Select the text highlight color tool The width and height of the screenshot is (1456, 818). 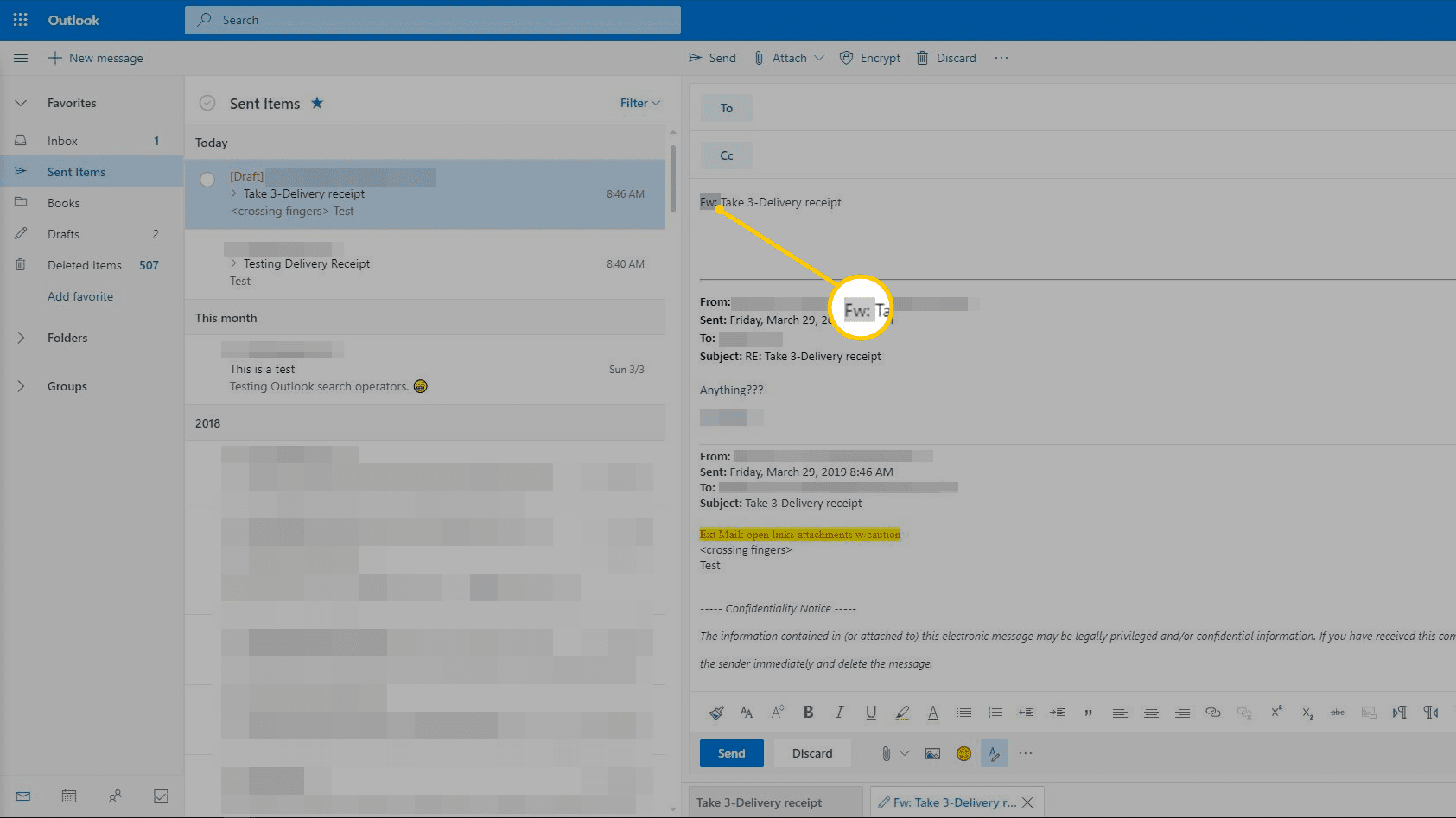point(902,713)
